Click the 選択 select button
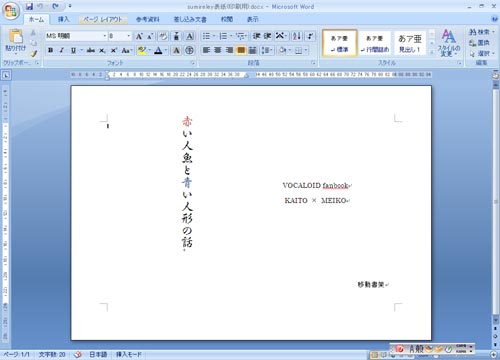Screen dimensions: 500x360 click(x=482, y=53)
